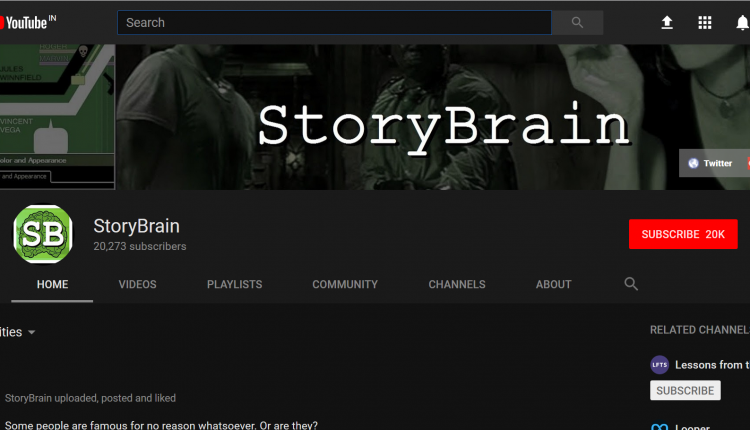Switch to the VIDEOS tab

click(137, 285)
